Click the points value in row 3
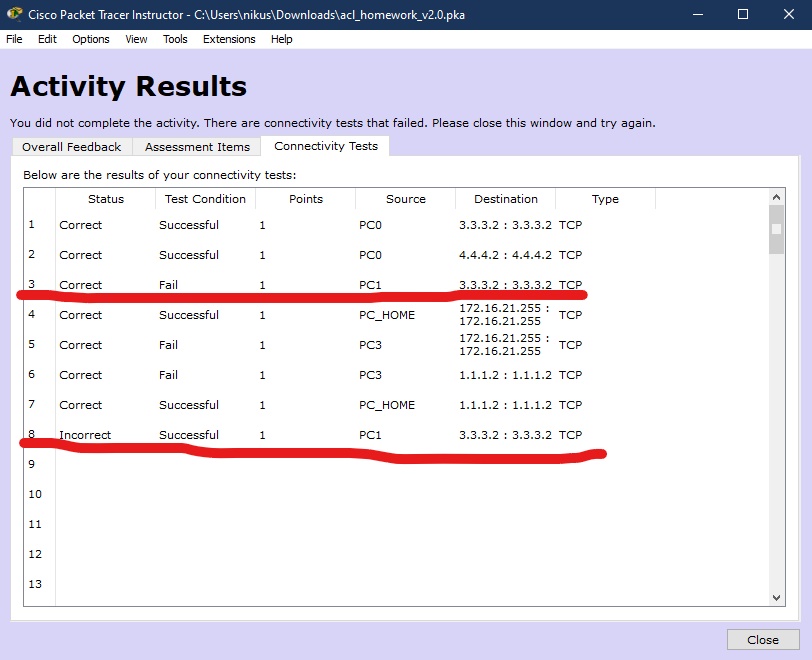 [263, 285]
